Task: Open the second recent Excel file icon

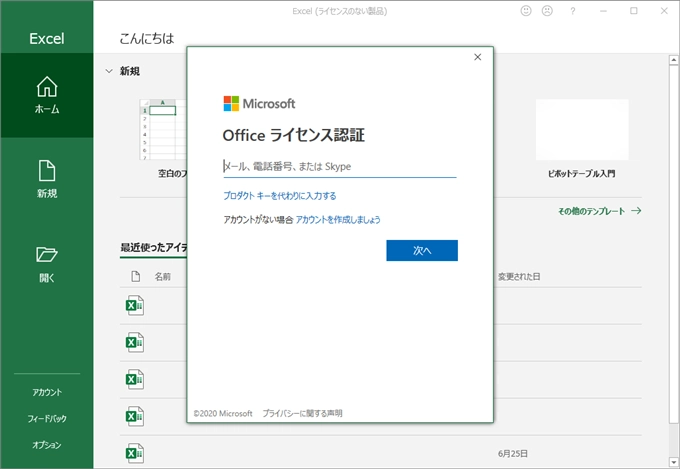Action: [135, 342]
